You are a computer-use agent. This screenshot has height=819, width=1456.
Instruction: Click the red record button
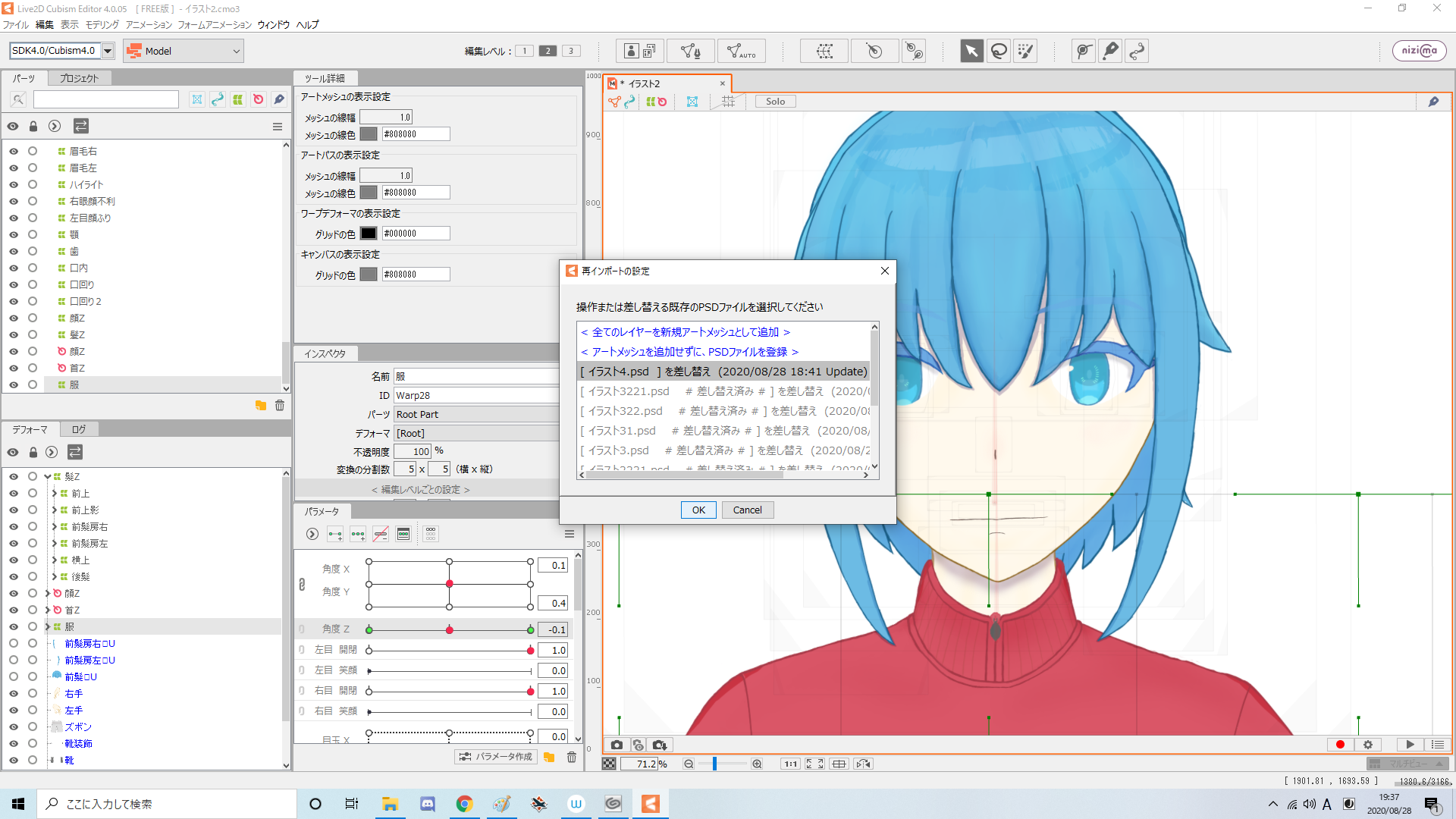pyautogui.click(x=1340, y=745)
